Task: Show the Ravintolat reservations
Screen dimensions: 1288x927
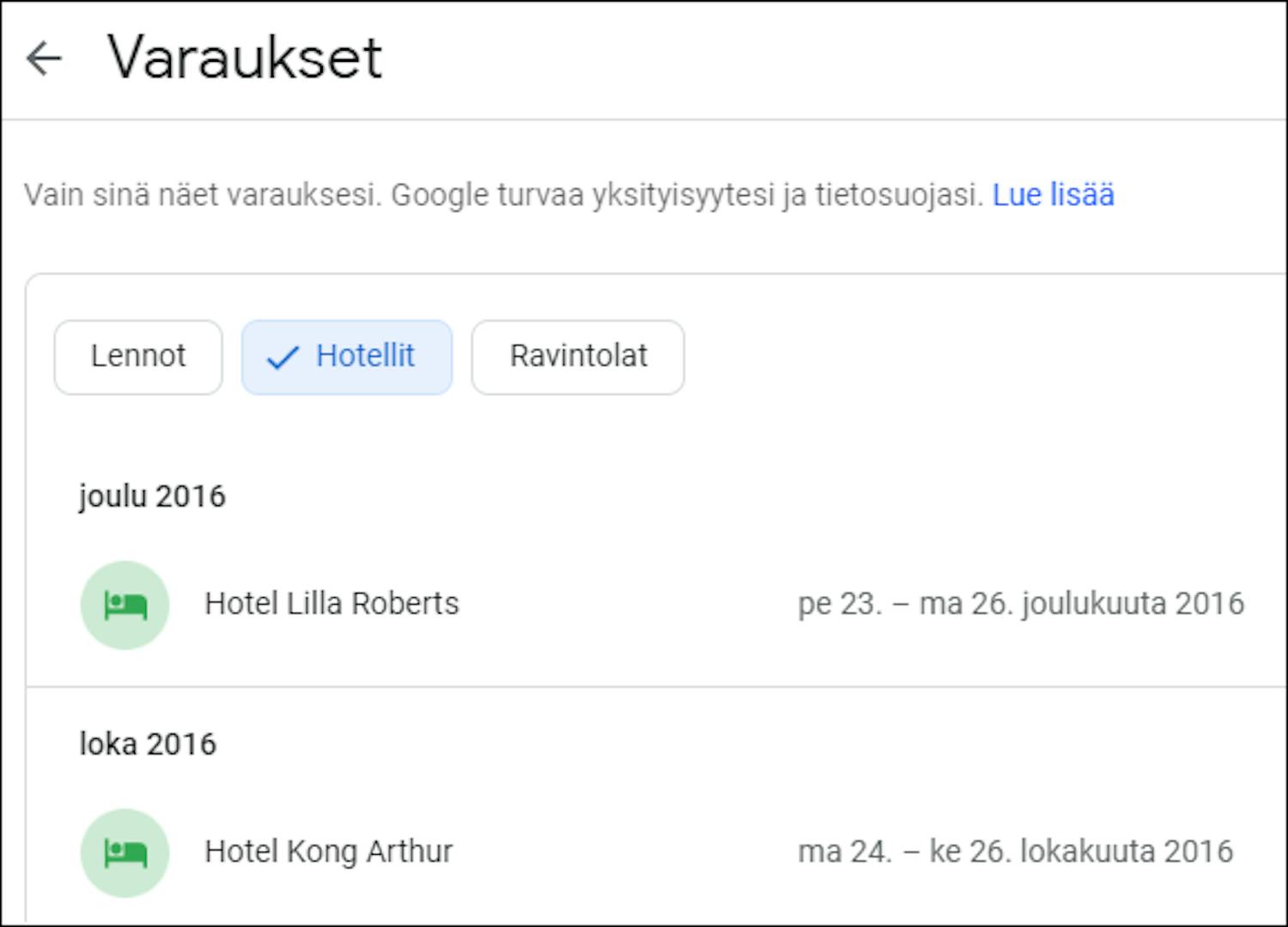Action: [x=578, y=357]
